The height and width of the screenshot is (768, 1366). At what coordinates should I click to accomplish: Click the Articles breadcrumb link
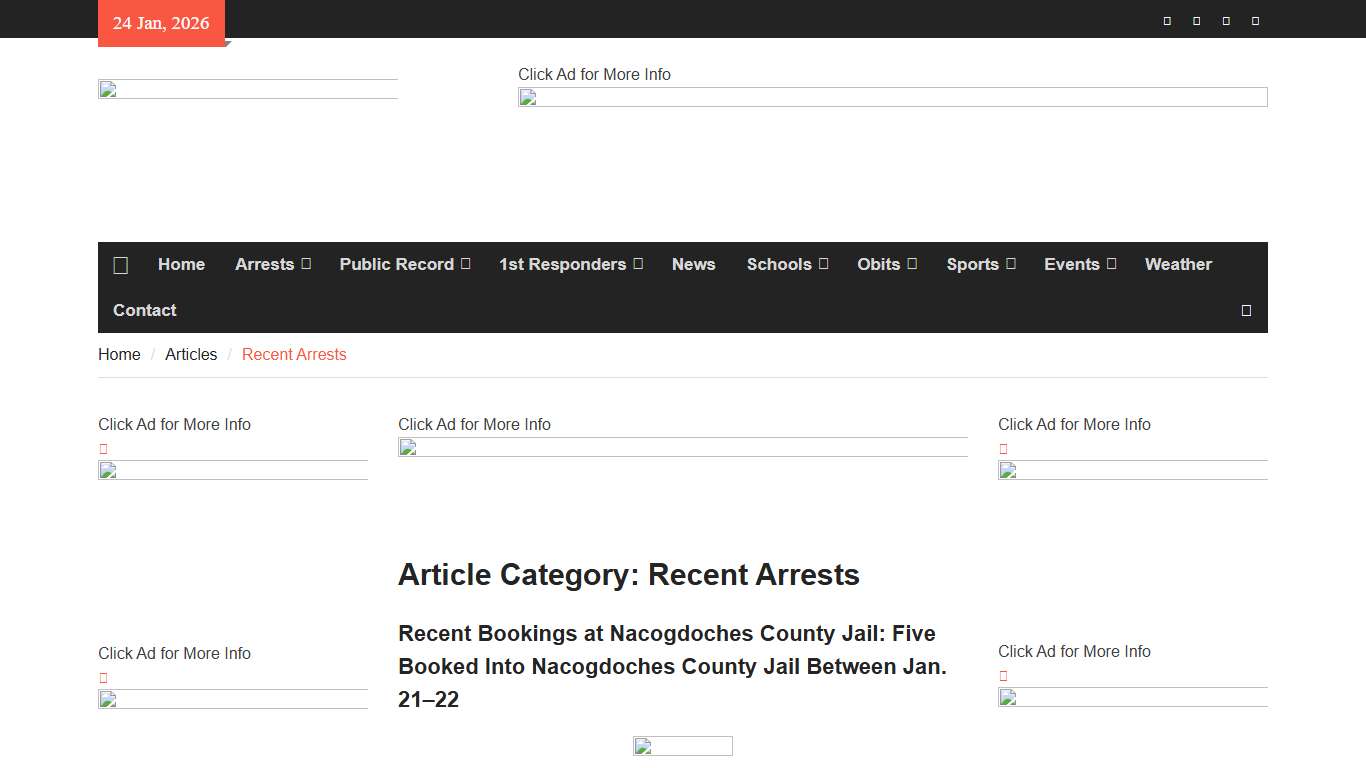pyautogui.click(x=191, y=354)
